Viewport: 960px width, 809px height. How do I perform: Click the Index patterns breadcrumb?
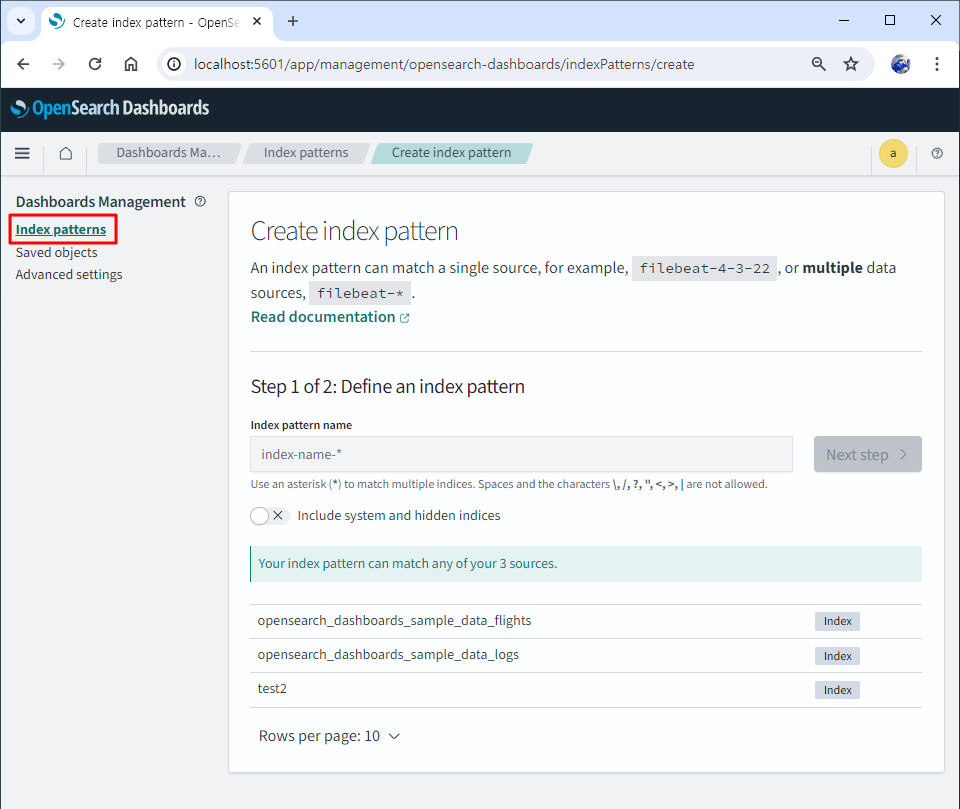[x=306, y=153]
